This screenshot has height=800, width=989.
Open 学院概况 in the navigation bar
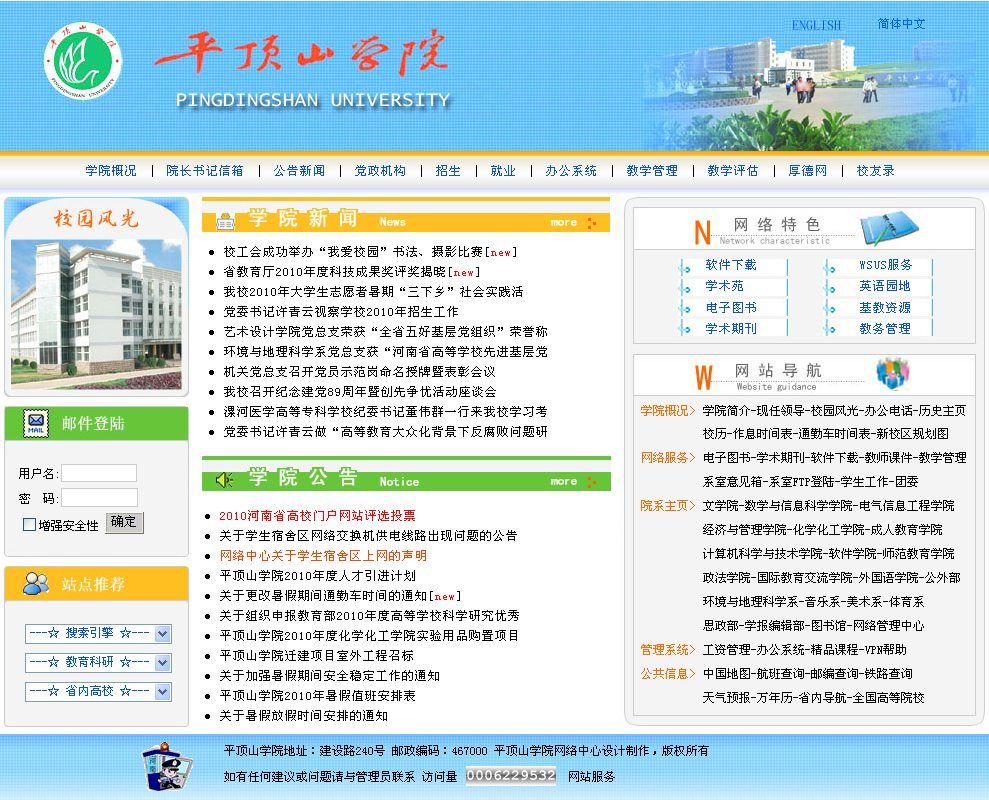tap(111, 171)
